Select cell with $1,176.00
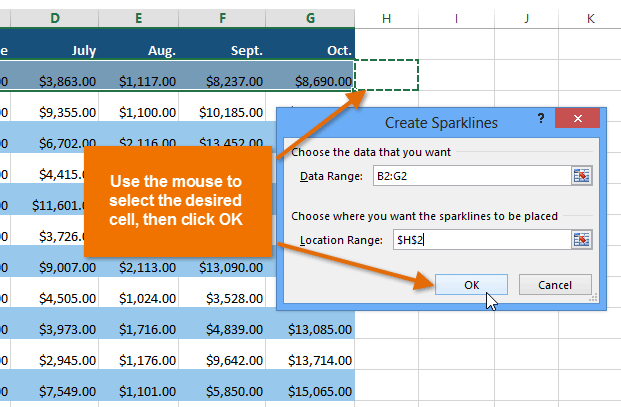 139,355
